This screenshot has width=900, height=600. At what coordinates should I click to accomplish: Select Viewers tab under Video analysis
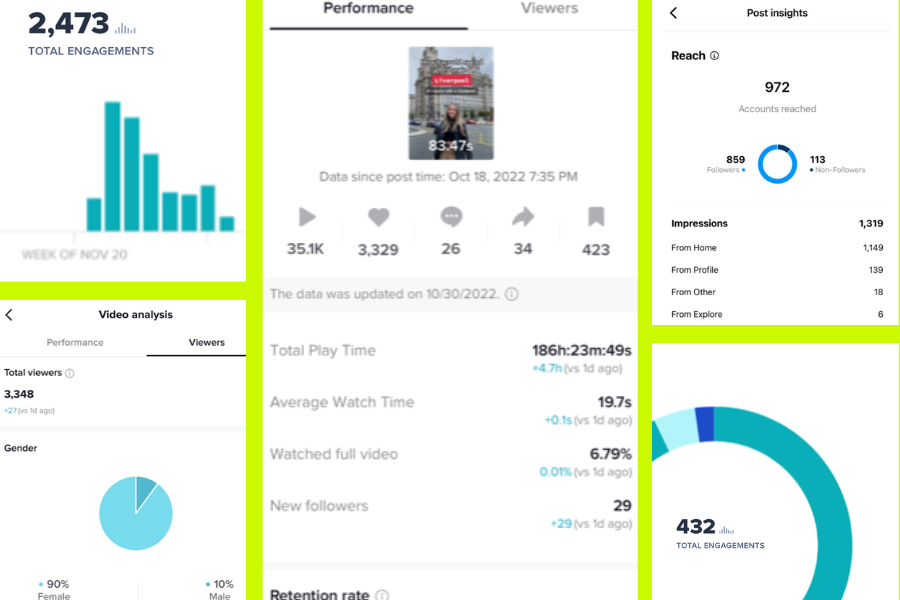point(207,342)
